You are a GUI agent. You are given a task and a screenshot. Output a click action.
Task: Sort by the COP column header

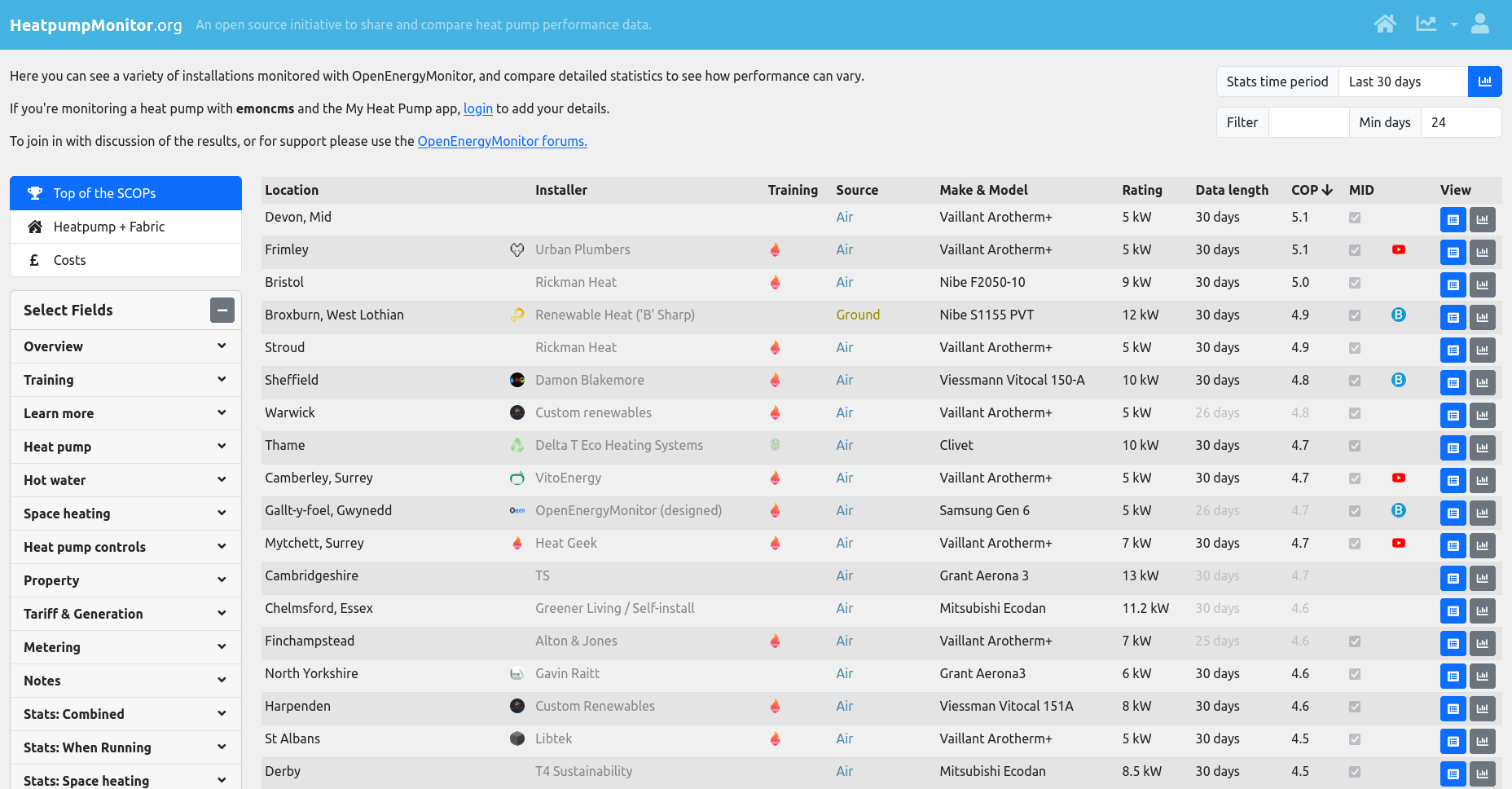click(x=1312, y=190)
